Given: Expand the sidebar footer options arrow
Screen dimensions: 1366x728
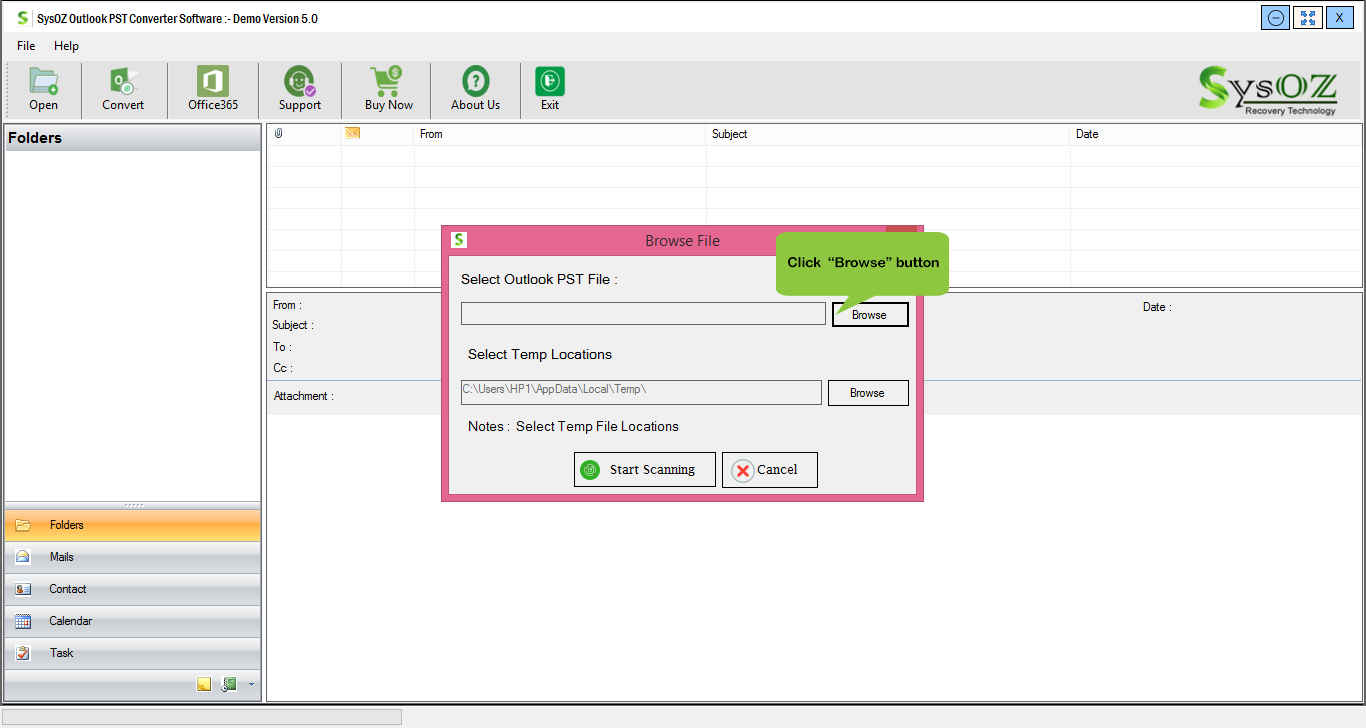Looking at the screenshot, I should [x=251, y=685].
